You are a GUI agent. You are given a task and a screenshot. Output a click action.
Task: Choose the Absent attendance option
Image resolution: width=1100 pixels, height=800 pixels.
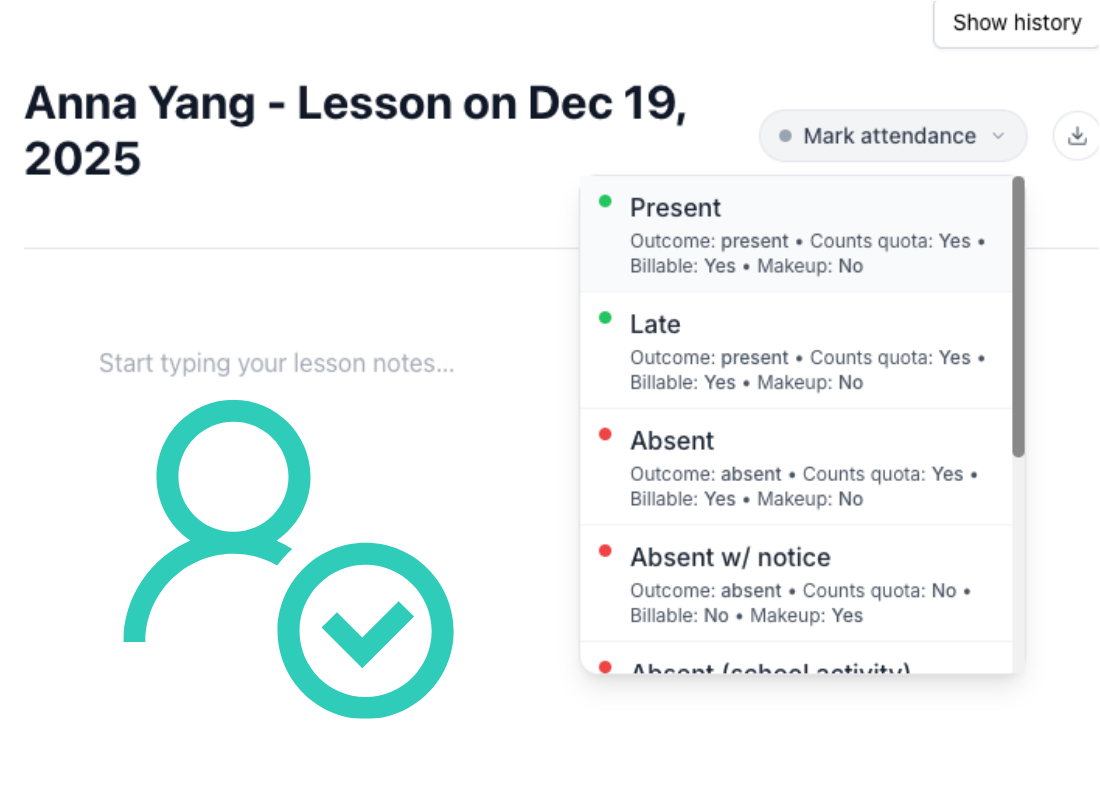[x=672, y=440]
